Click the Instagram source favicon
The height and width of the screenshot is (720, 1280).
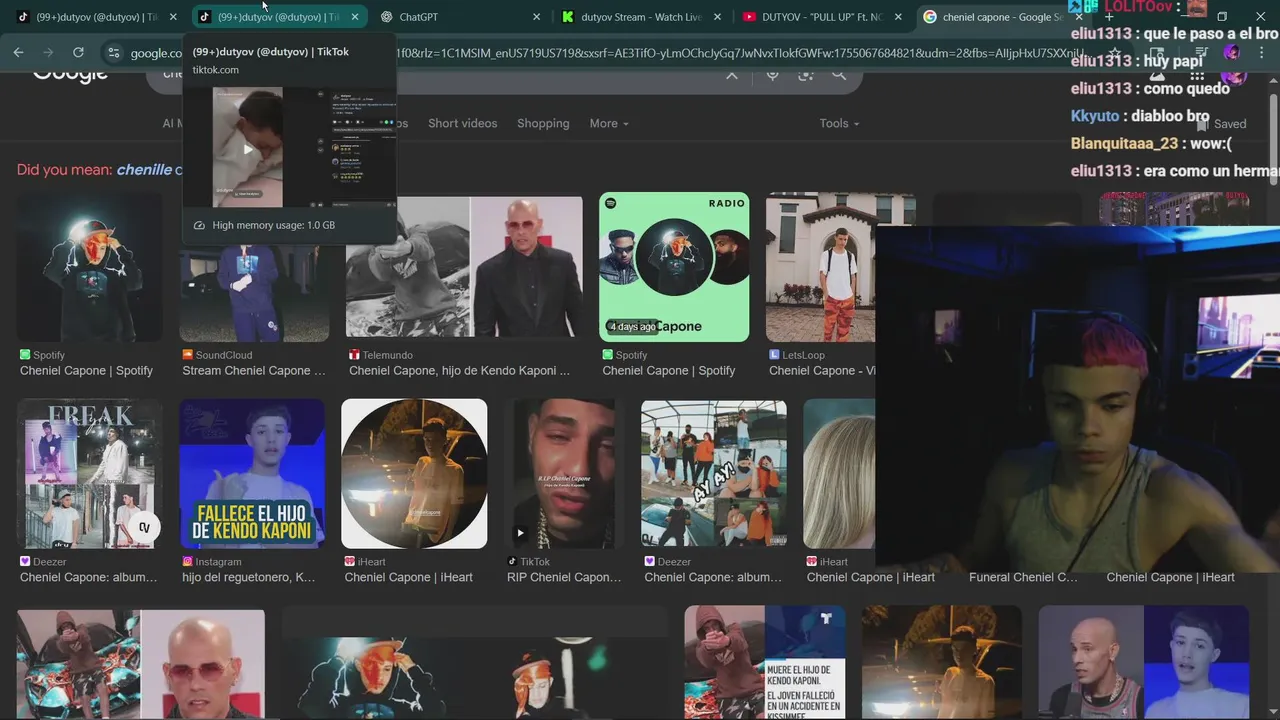[187, 562]
